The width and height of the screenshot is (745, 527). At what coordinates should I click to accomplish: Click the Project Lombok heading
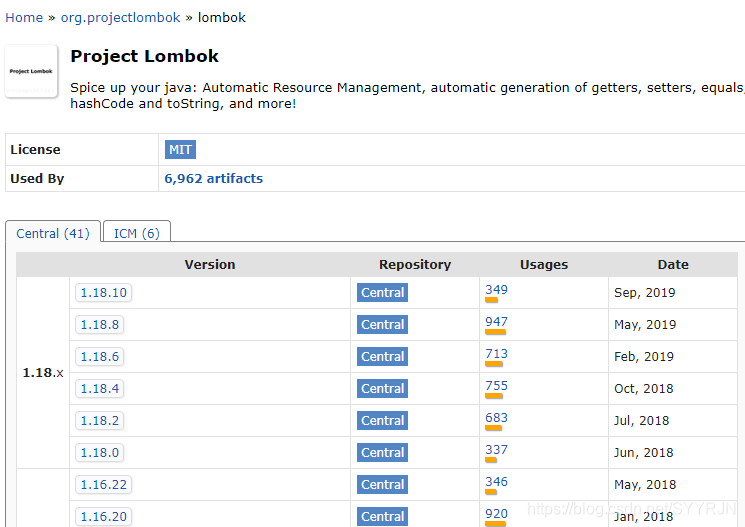[x=144, y=56]
